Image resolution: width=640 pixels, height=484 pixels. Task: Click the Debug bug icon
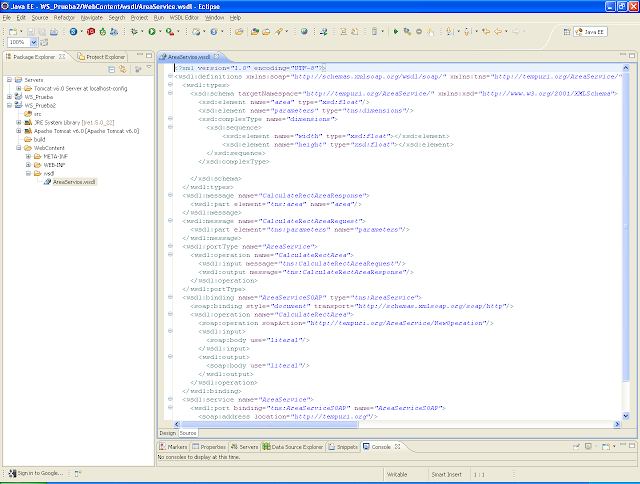(x=134, y=31)
